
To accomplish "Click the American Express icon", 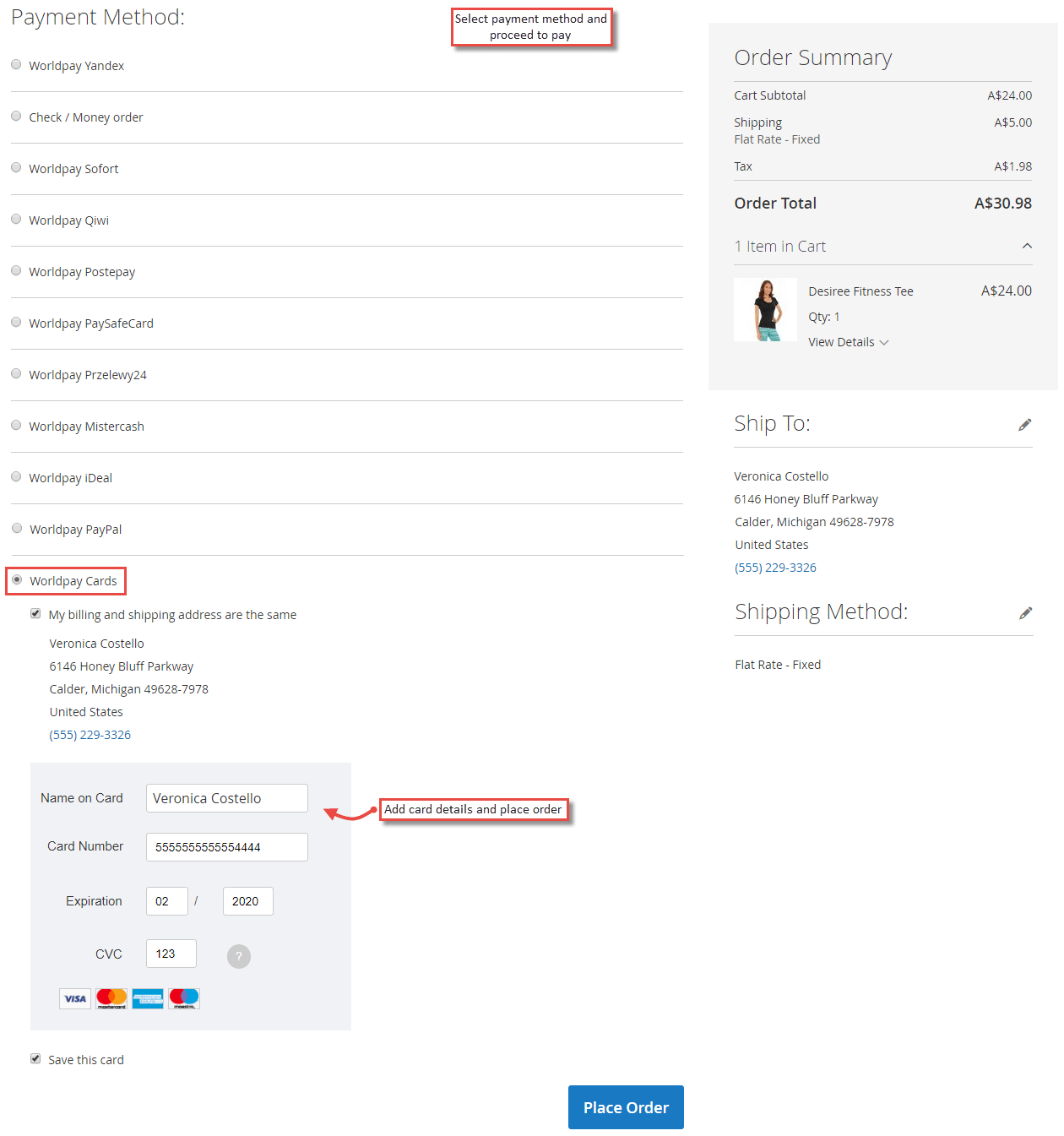I will 147,998.
